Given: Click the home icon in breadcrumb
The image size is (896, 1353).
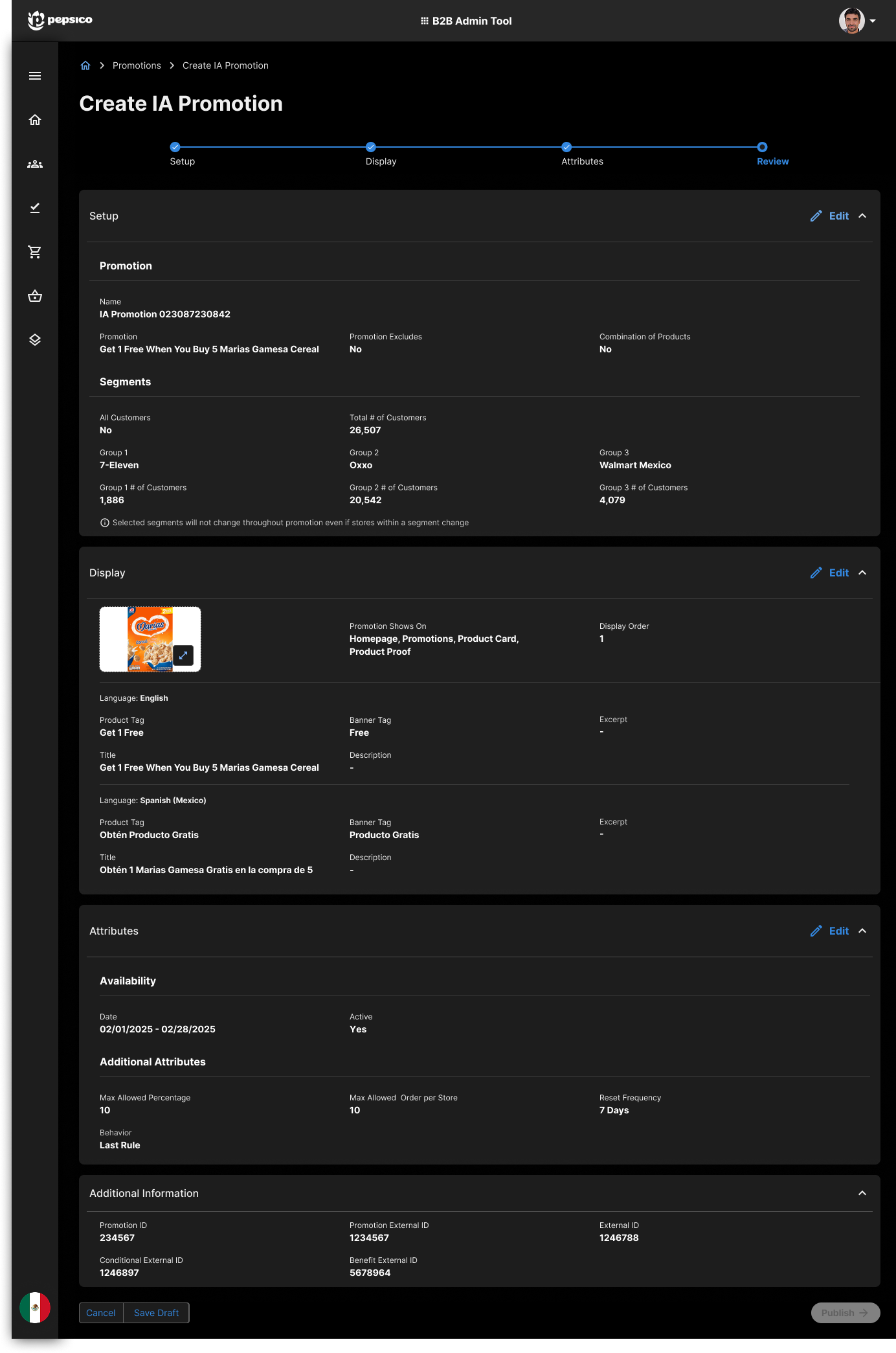Looking at the screenshot, I should click(85, 65).
